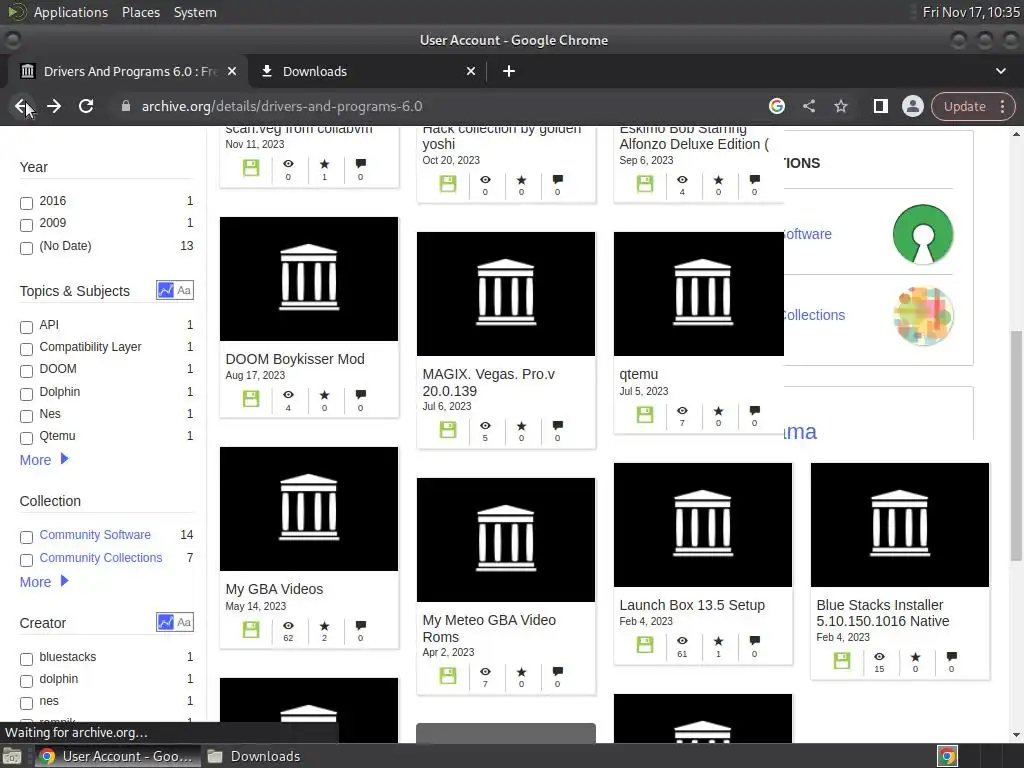The height and width of the screenshot is (768, 1024).
Task: Open the Downloads taskbar window
Action: tap(255, 756)
